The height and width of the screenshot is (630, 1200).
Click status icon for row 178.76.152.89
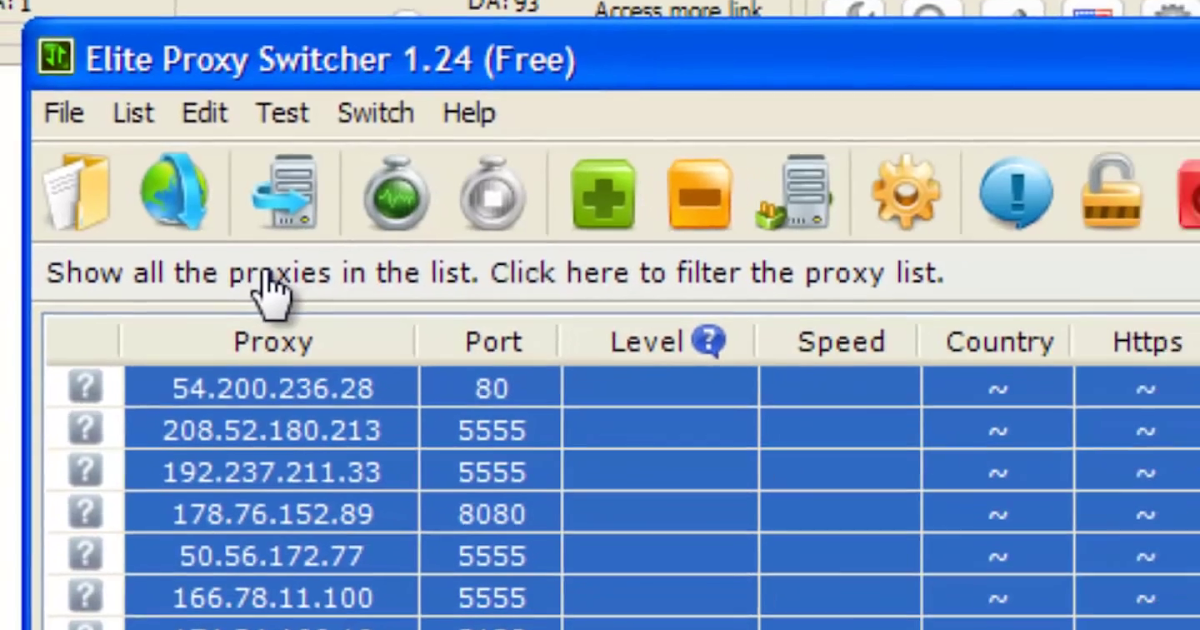85,512
